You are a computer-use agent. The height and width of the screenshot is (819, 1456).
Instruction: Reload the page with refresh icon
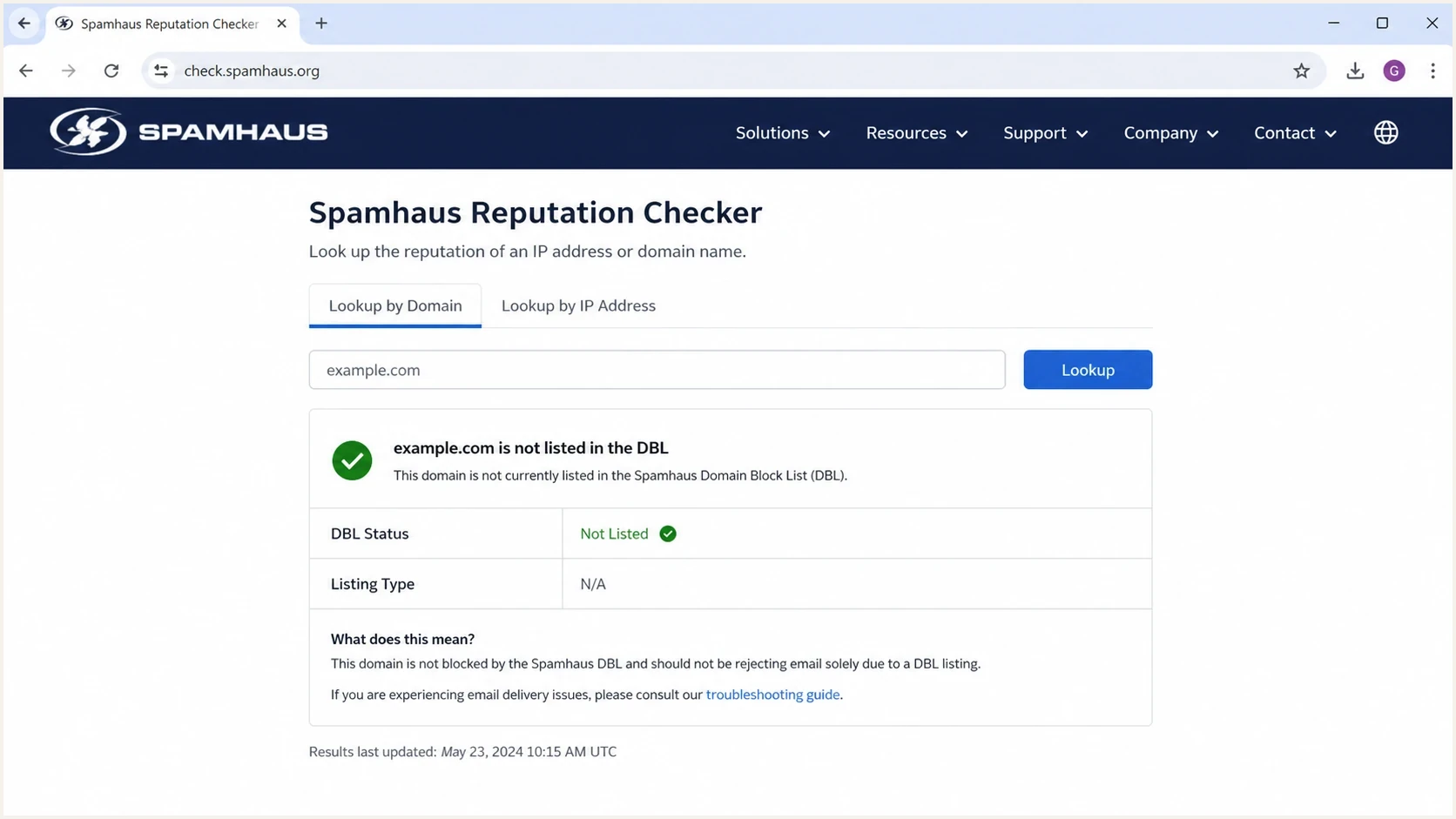[111, 70]
